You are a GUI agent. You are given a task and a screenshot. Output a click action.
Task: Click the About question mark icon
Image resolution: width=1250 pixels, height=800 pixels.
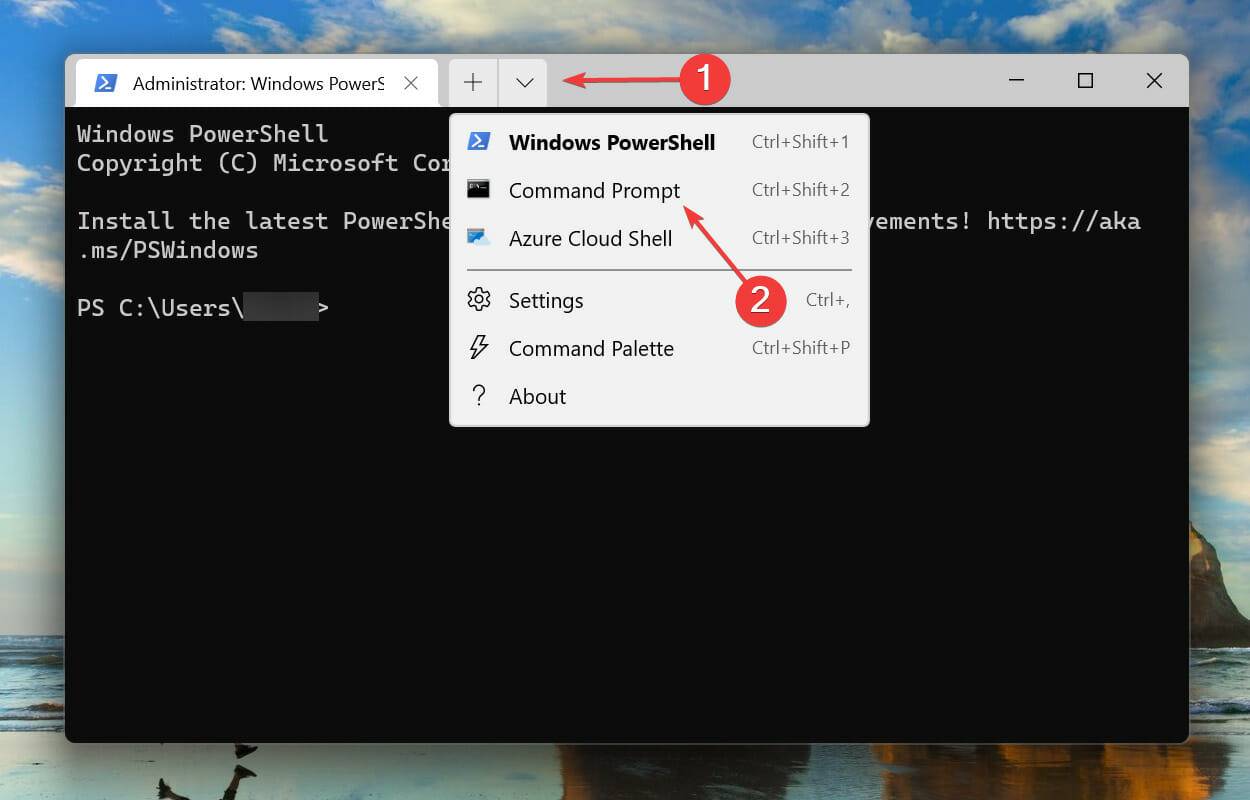click(x=479, y=396)
